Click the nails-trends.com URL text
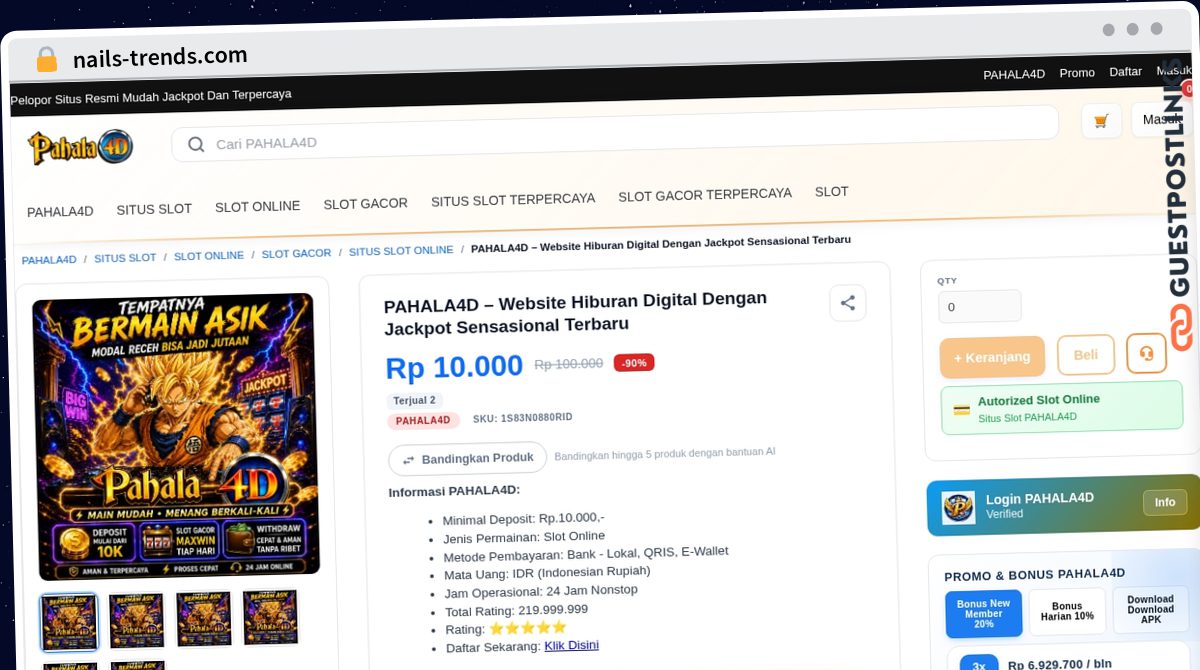The image size is (1200, 670). [160, 57]
